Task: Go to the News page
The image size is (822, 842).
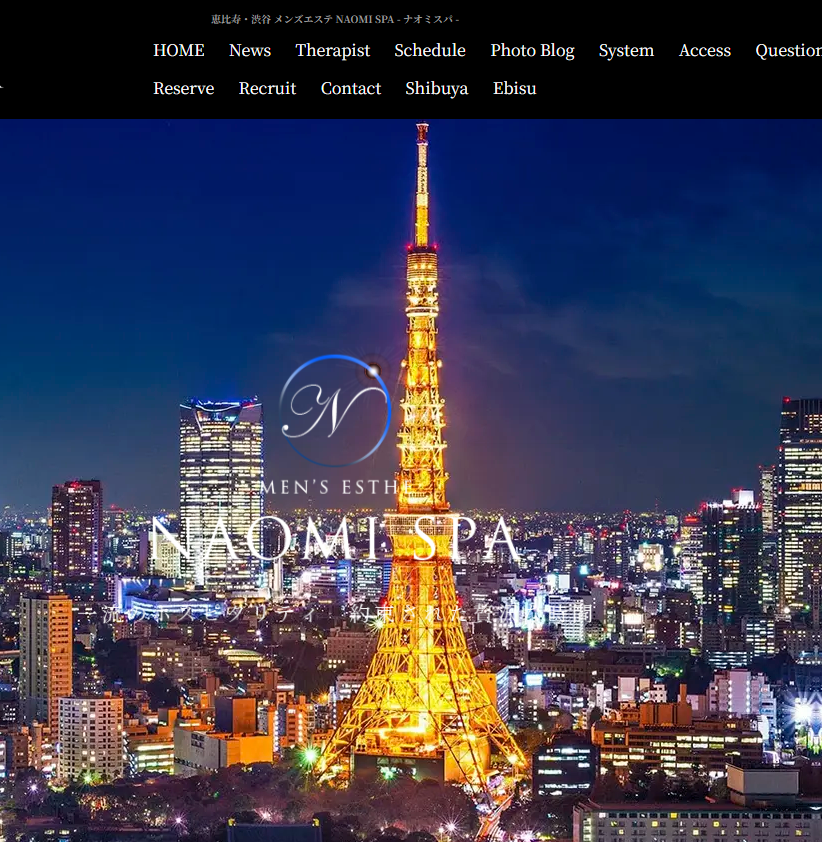Action: point(250,50)
